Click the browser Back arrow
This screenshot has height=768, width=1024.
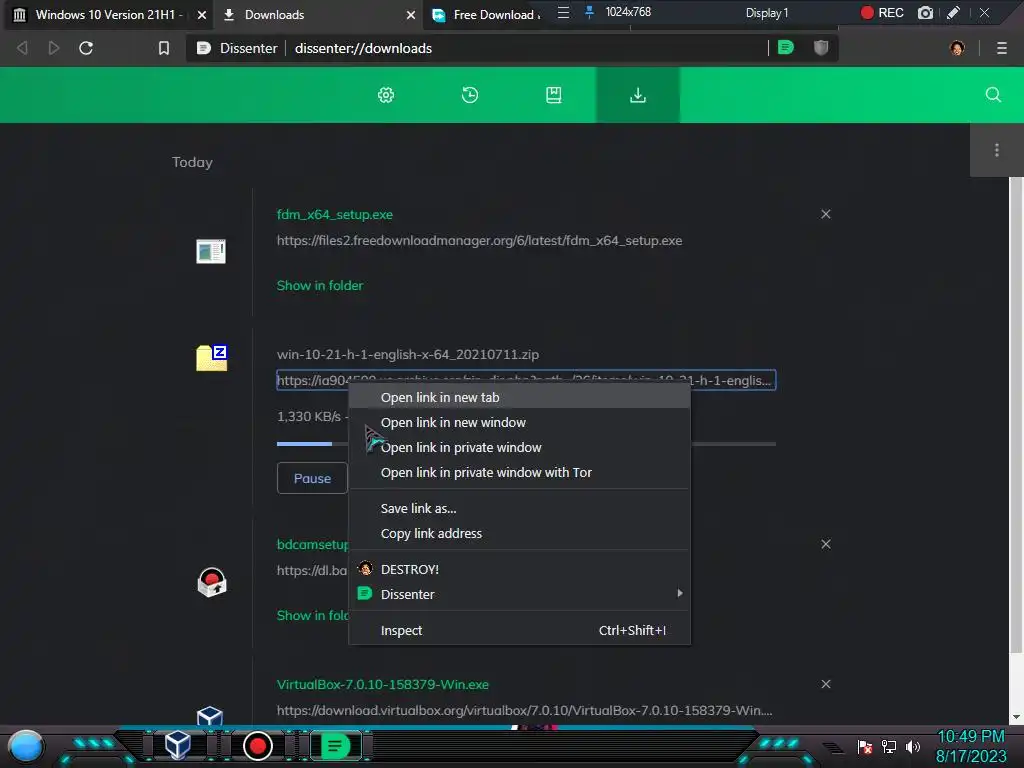coord(22,48)
